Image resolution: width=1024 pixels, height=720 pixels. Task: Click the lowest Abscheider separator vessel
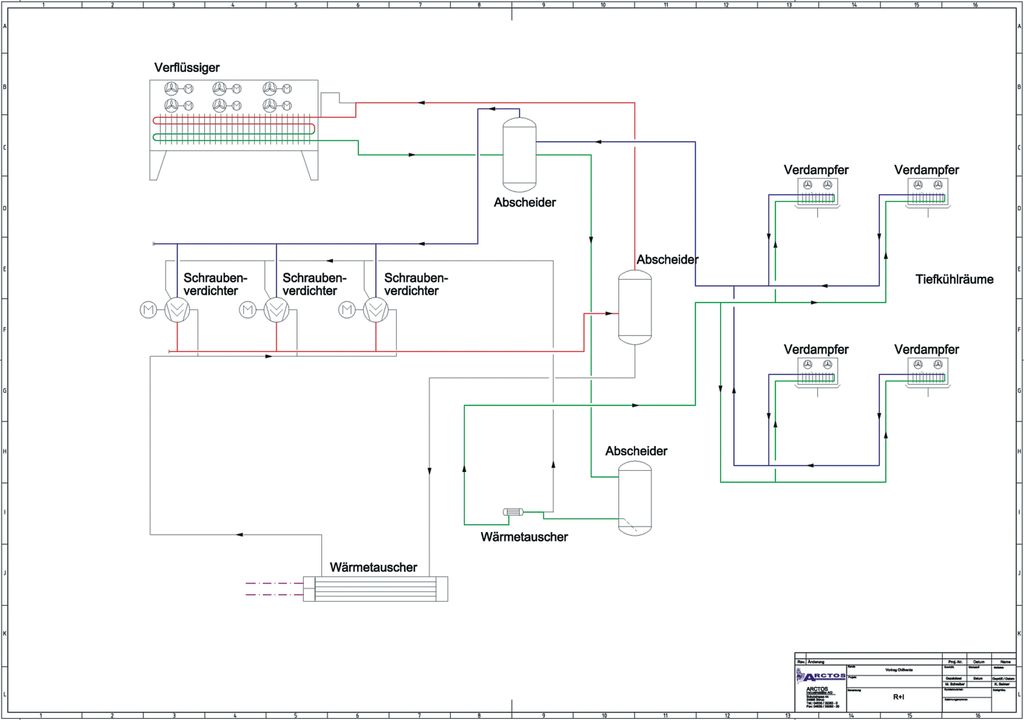pos(634,498)
